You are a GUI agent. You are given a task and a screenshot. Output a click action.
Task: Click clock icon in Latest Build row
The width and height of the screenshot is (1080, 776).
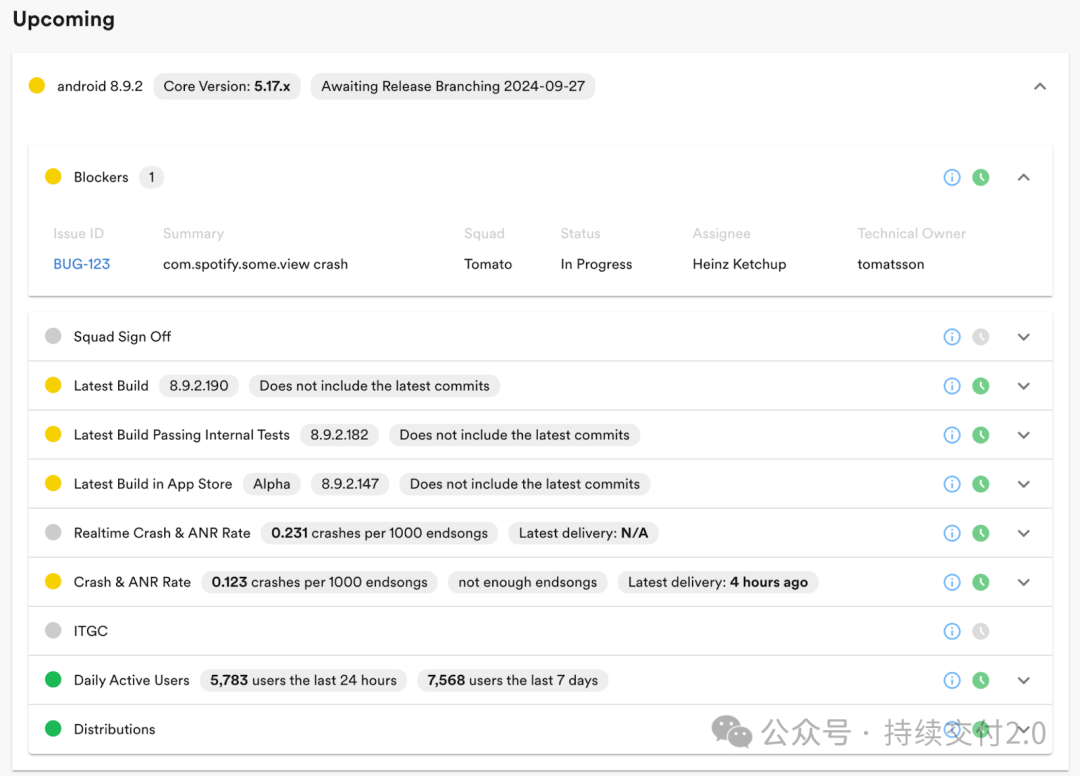pyautogui.click(x=981, y=386)
